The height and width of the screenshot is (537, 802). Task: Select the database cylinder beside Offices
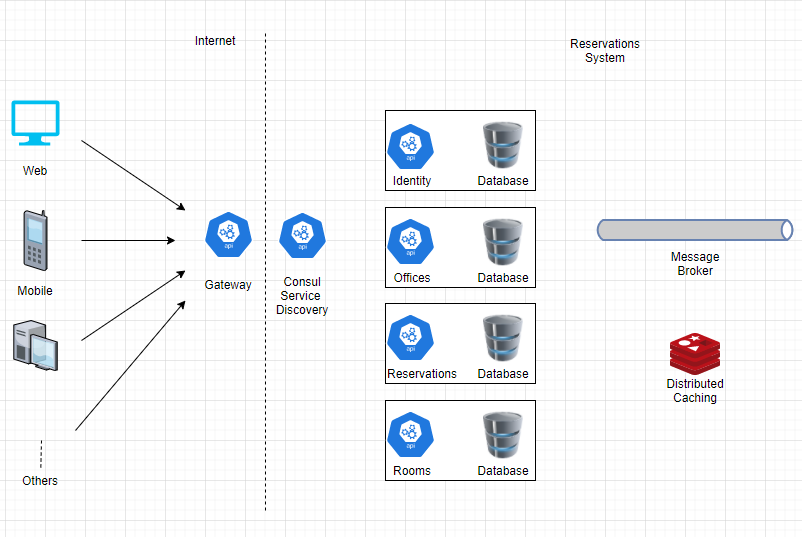point(503,242)
